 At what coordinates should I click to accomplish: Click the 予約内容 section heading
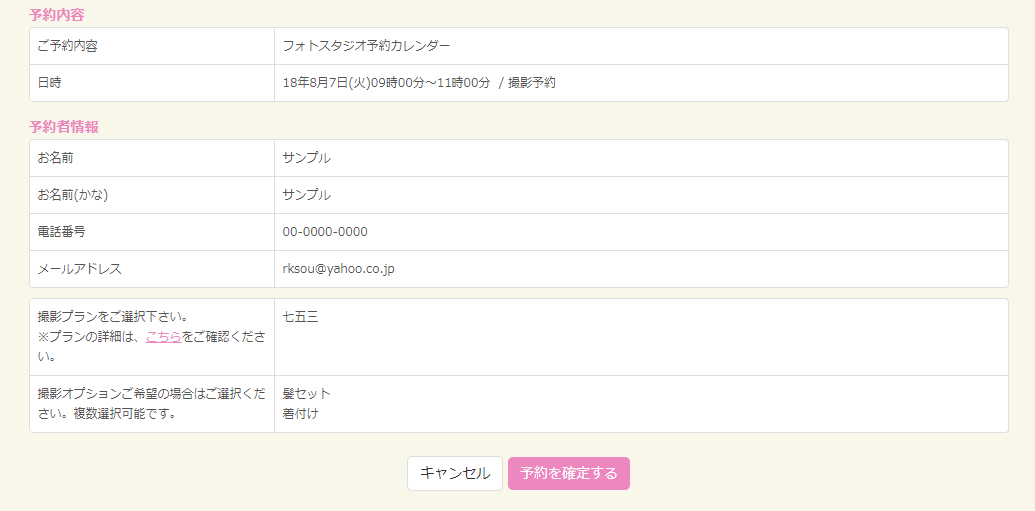[x=57, y=15]
